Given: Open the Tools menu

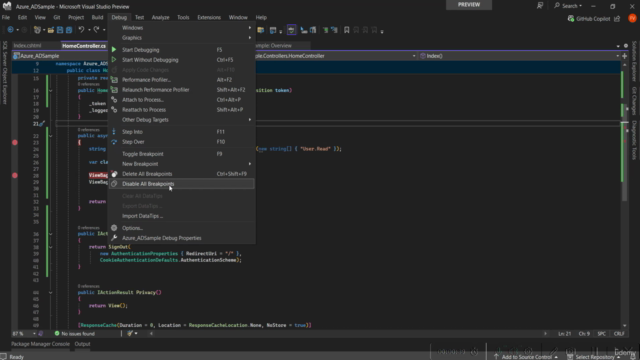Looking at the screenshot, I should coord(183,18).
